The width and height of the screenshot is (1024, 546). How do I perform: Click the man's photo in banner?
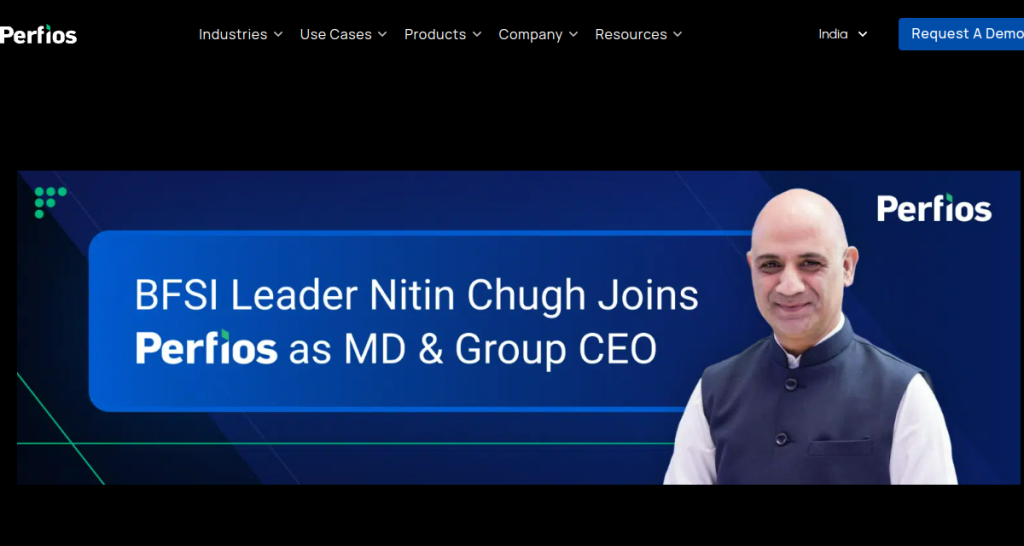point(810,337)
